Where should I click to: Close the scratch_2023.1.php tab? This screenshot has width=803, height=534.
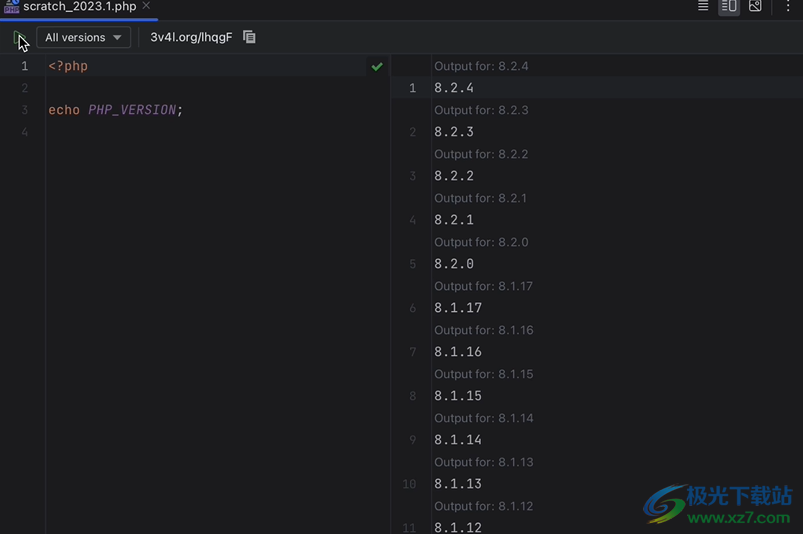tap(146, 6)
